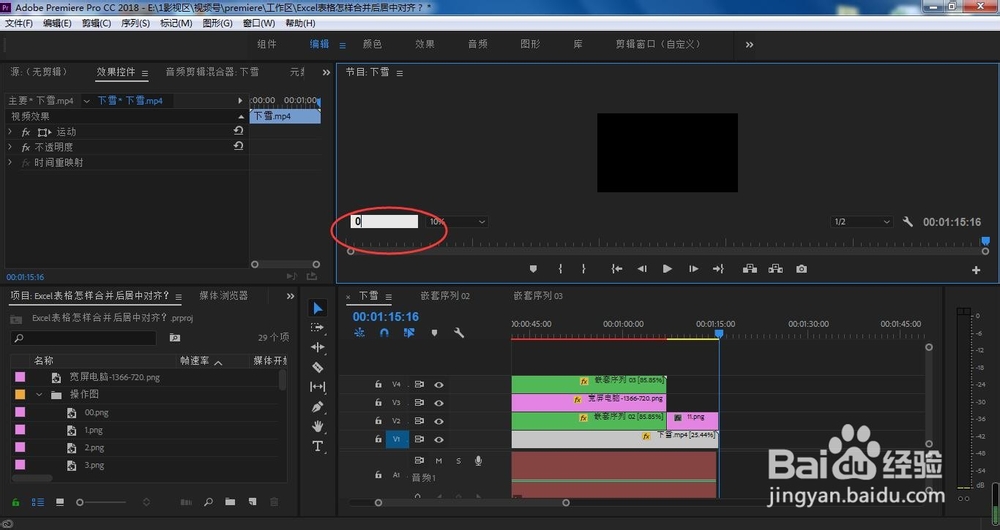Switch project panel to icon view
Image resolution: width=1000 pixels, height=530 pixels.
60,503
